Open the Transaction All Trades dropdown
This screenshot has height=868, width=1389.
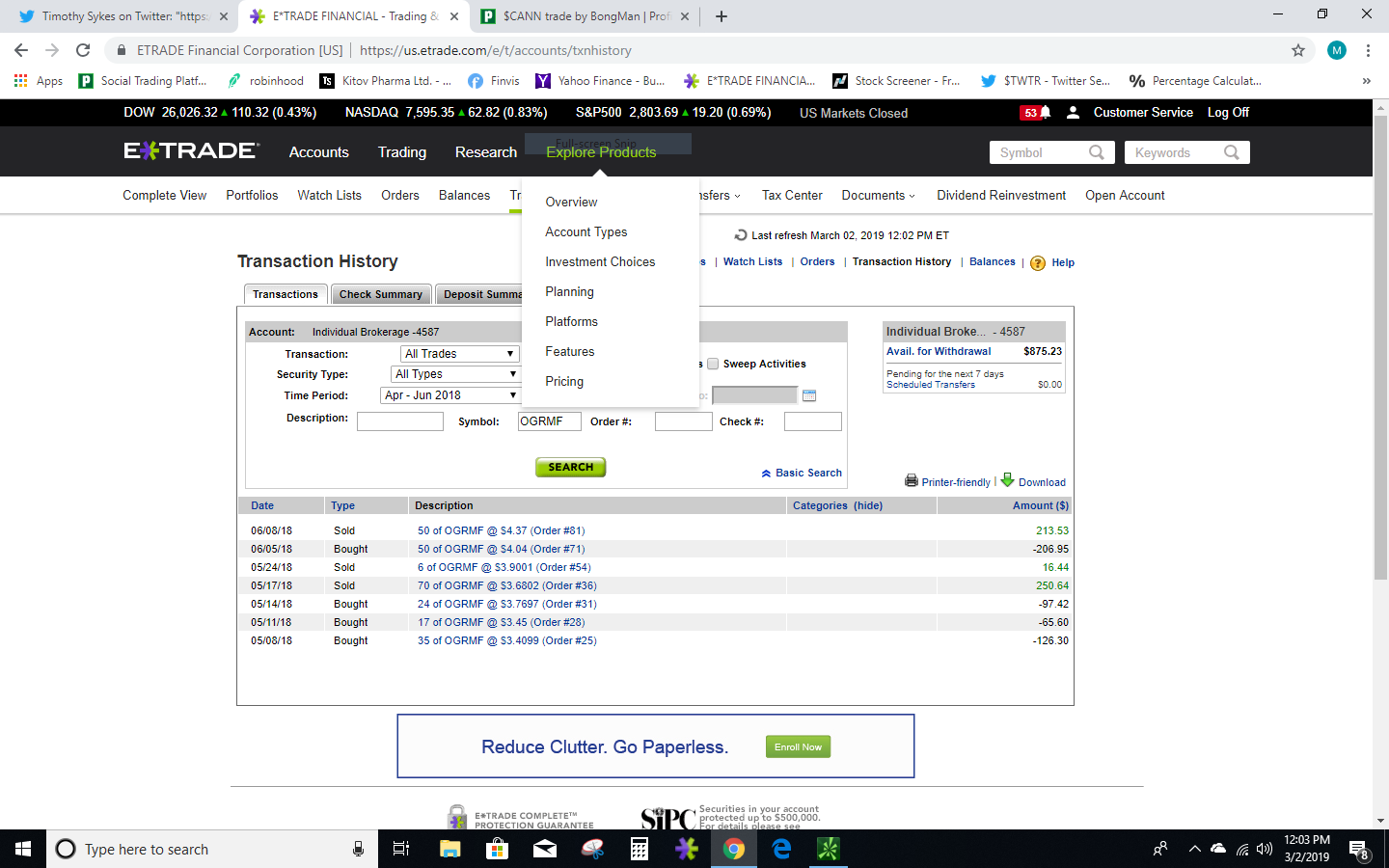(459, 354)
